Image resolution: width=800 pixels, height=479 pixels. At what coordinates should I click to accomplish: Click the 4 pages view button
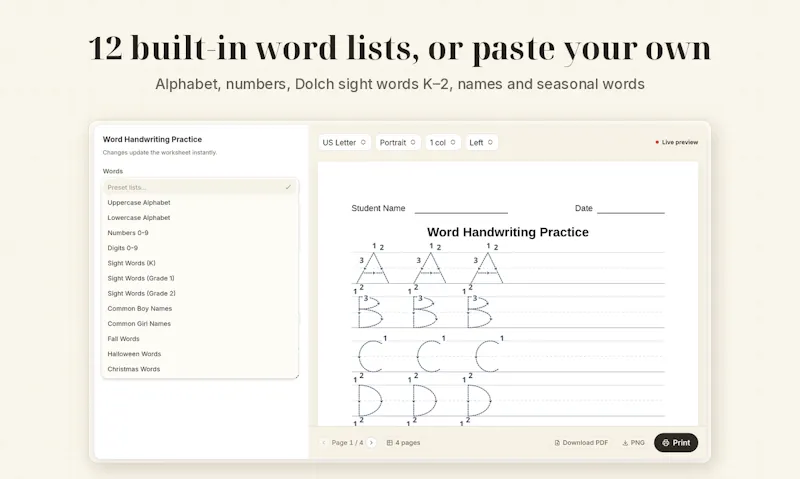403,443
